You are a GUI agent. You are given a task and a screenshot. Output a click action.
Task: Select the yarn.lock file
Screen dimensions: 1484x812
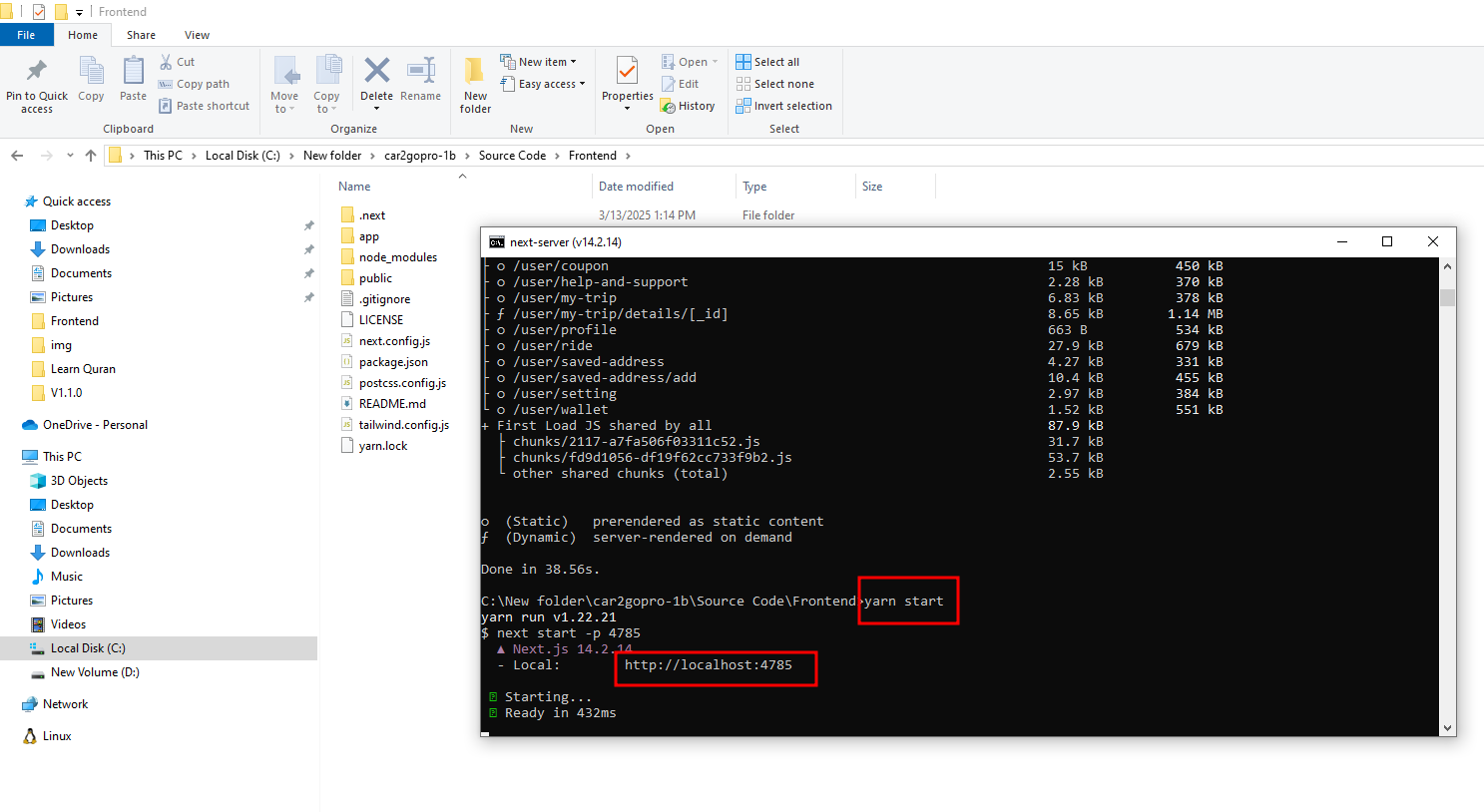tap(383, 446)
